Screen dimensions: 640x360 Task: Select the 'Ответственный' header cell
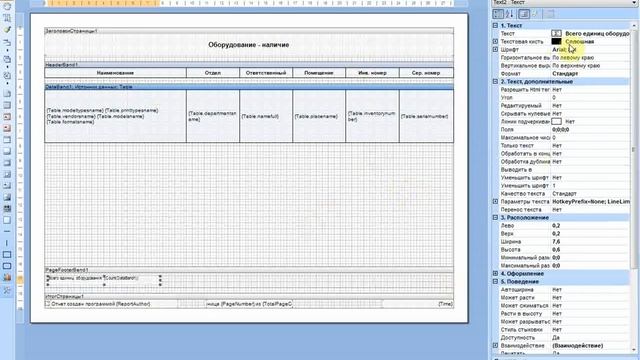point(266,73)
